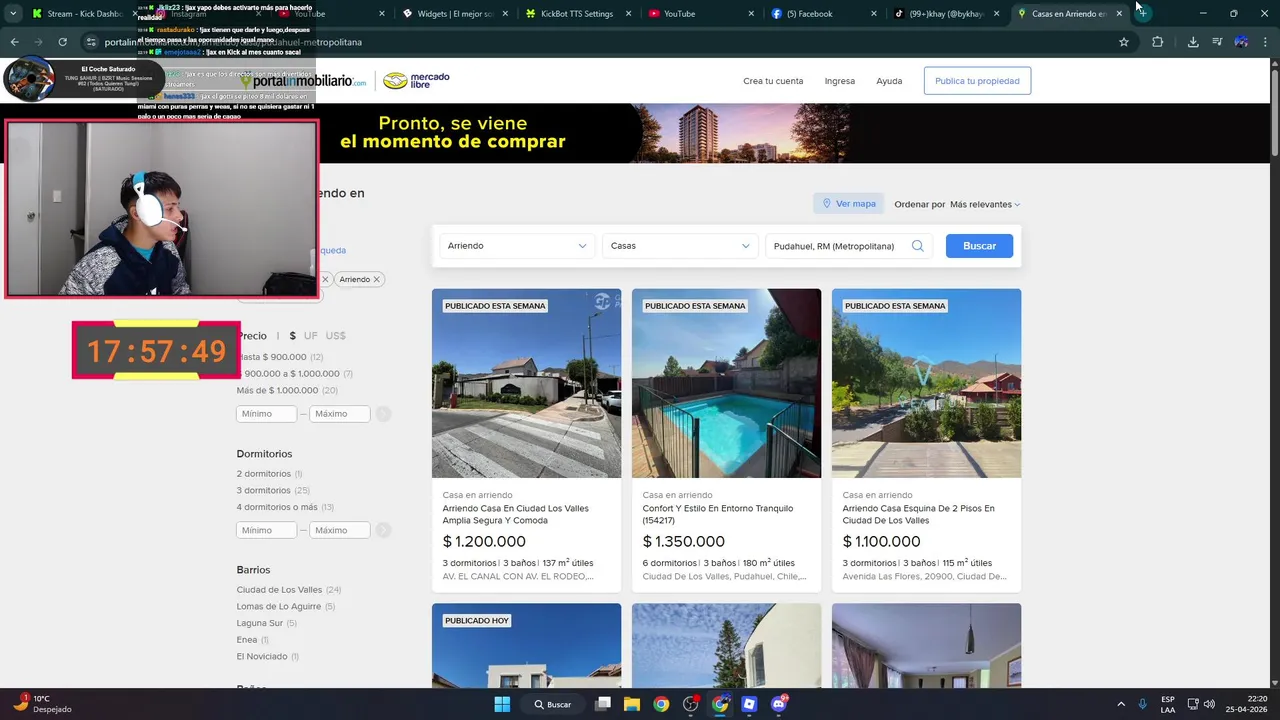This screenshot has height=720, width=1280.
Task: Open the $ 1.200.000 house listing photo
Action: click(x=526, y=383)
